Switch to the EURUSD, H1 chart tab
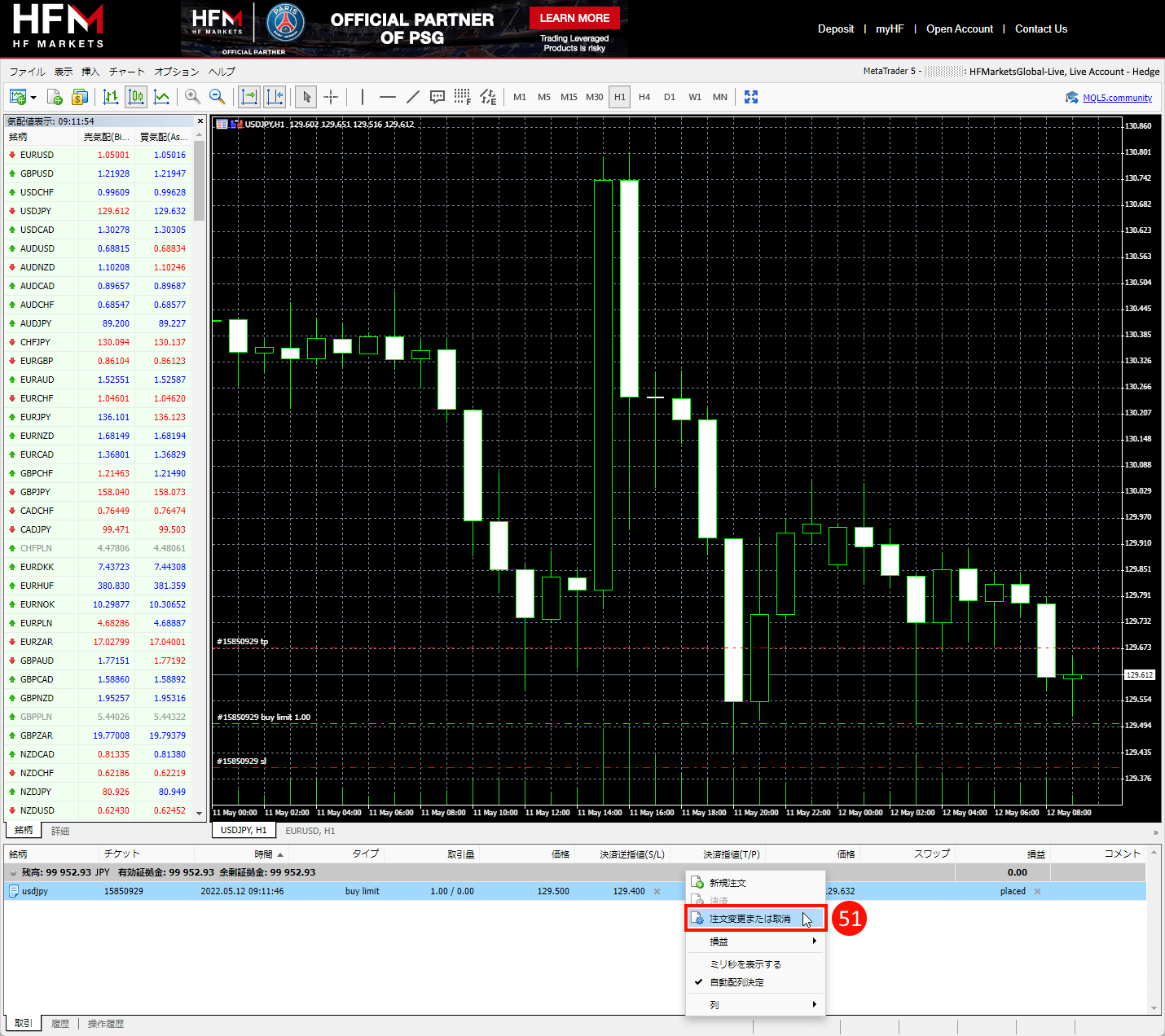1165x1036 pixels. coord(310,831)
